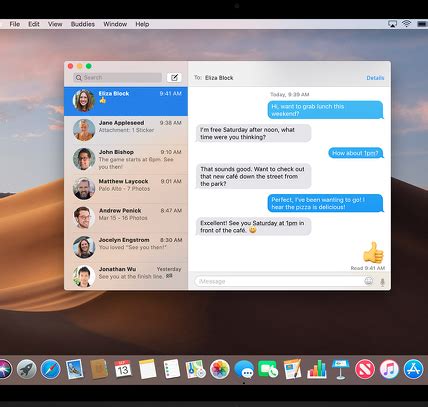This screenshot has width=428, height=407.
Task: Open Photos icon in Dock
Action: (220, 369)
